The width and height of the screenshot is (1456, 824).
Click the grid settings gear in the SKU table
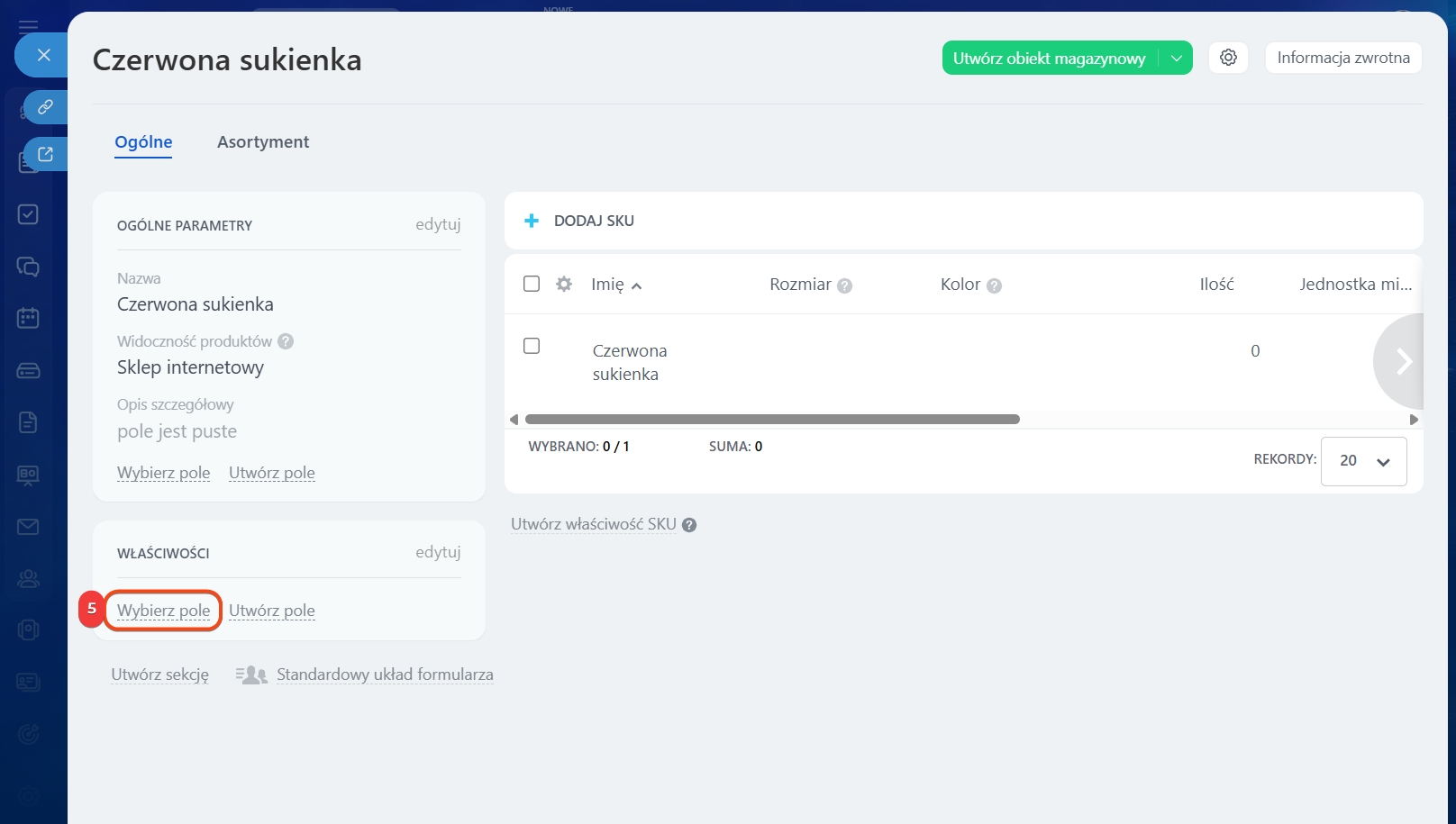click(x=564, y=285)
